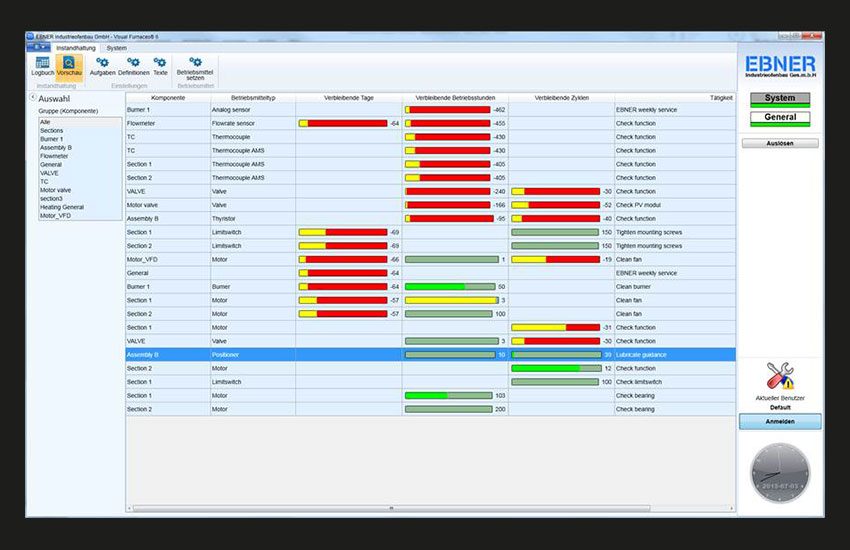The width and height of the screenshot is (850, 550).
Task: Click the scrollbar left arrow
Action: (129, 508)
